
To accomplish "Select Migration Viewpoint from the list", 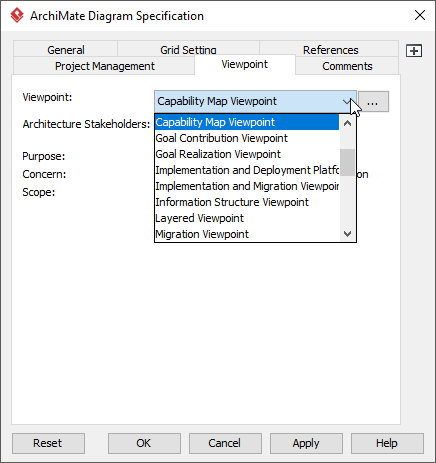I will pyautogui.click(x=247, y=234).
